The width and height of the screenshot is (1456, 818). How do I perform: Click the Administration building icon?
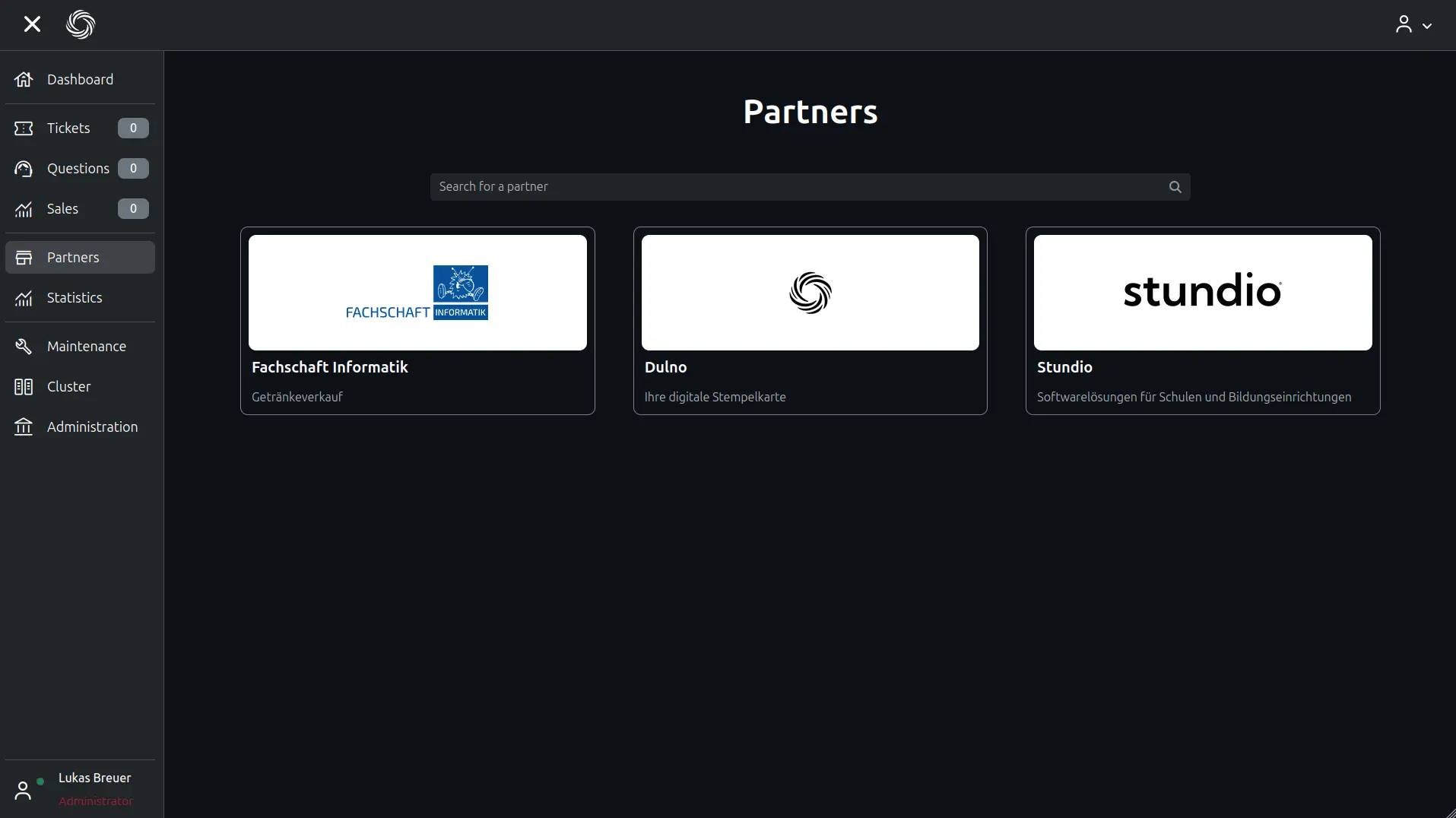(x=24, y=427)
